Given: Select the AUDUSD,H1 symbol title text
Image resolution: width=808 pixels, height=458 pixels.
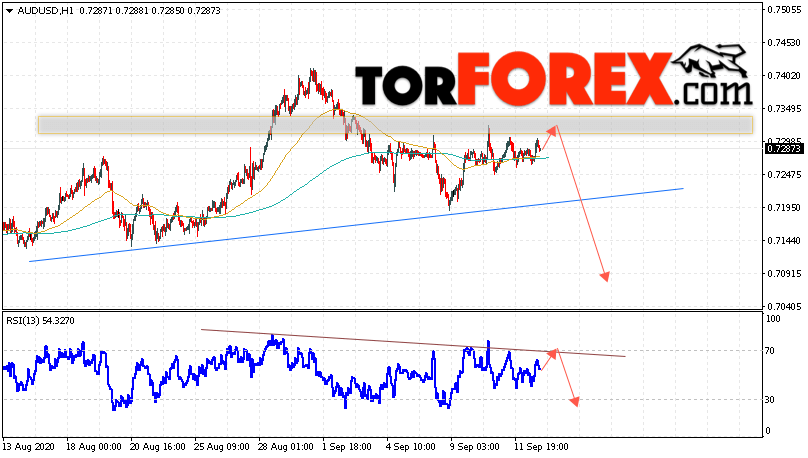Looking at the screenshot, I should tap(46, 10).
